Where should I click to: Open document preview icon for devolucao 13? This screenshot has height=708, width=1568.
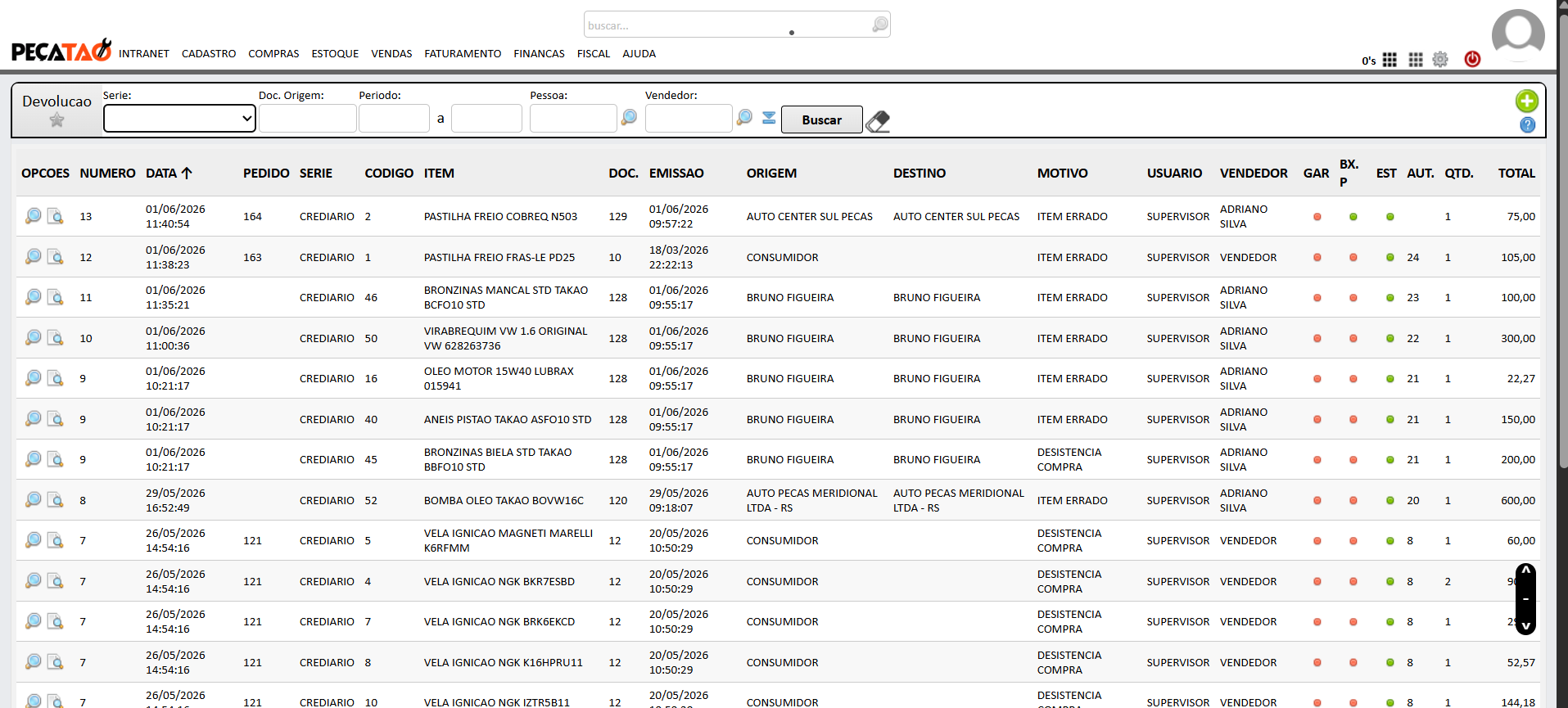click(55, 216)
